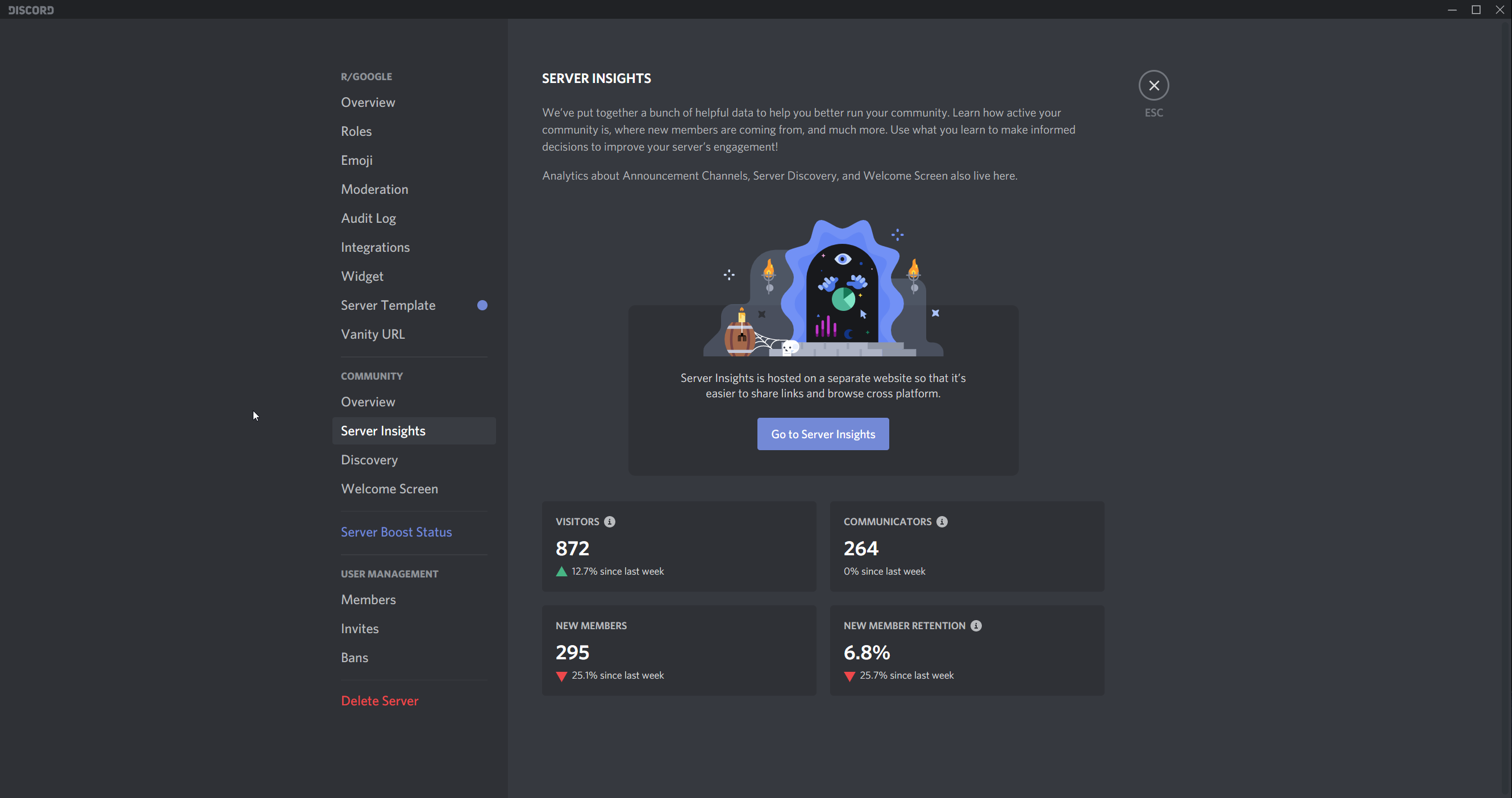
Task: Open the Bans user management page
Action: point(355,658)
